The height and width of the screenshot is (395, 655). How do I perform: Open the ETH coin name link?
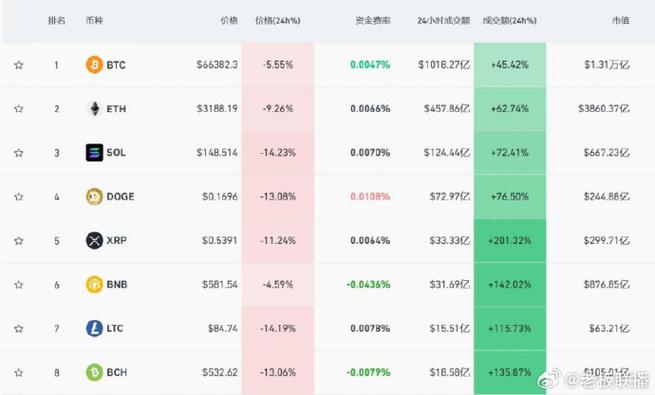tap(116, 109)
